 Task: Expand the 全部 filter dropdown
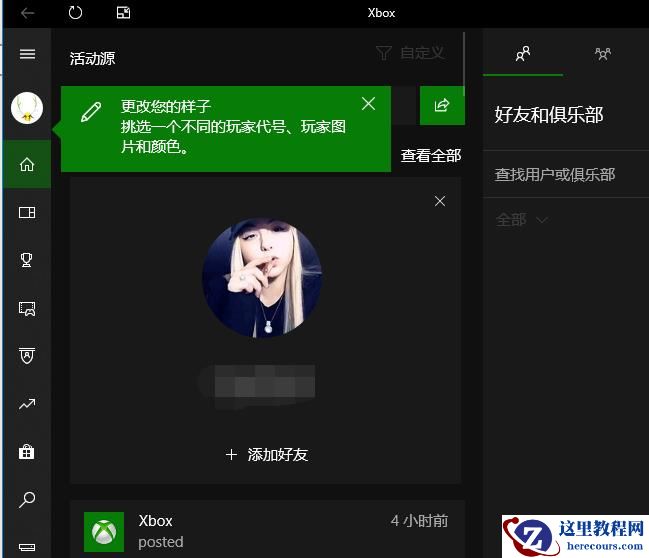click(x=522, y=219)
